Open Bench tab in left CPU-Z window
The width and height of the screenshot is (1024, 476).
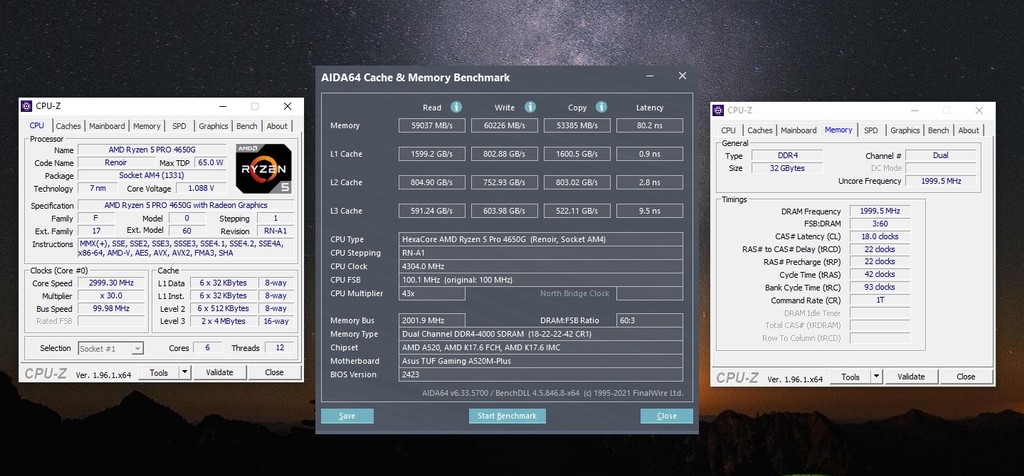247,126
